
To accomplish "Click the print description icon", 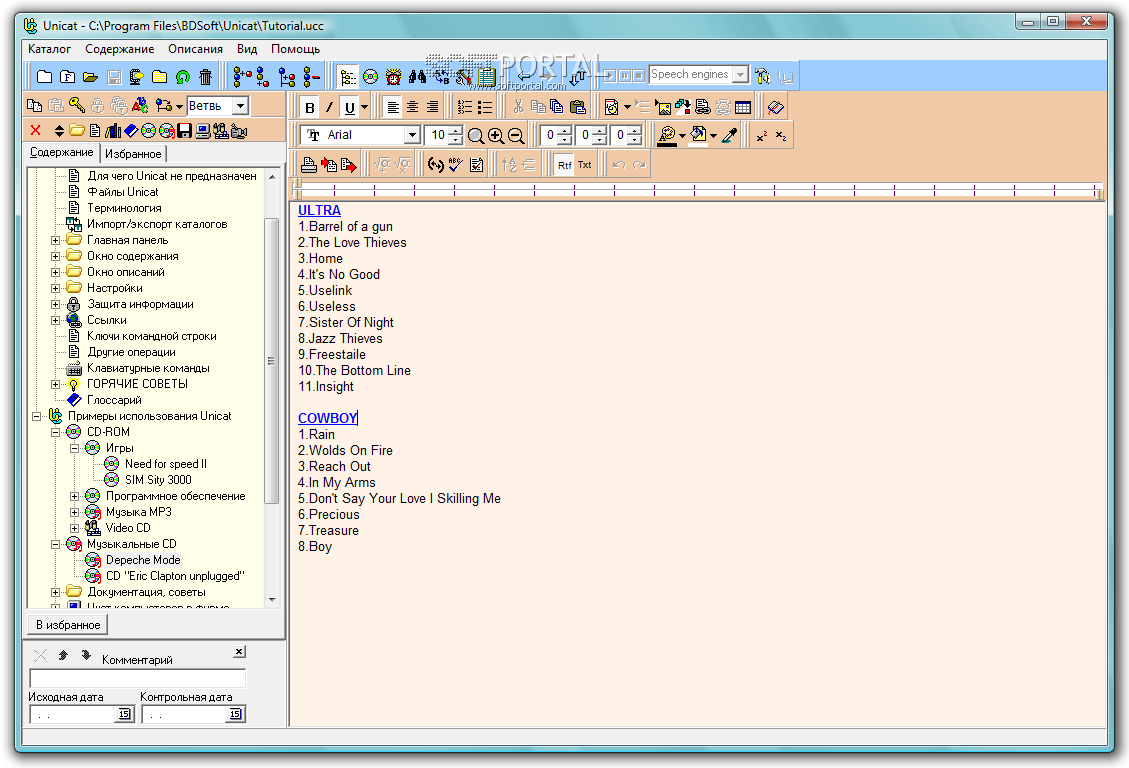I will 309,165.
